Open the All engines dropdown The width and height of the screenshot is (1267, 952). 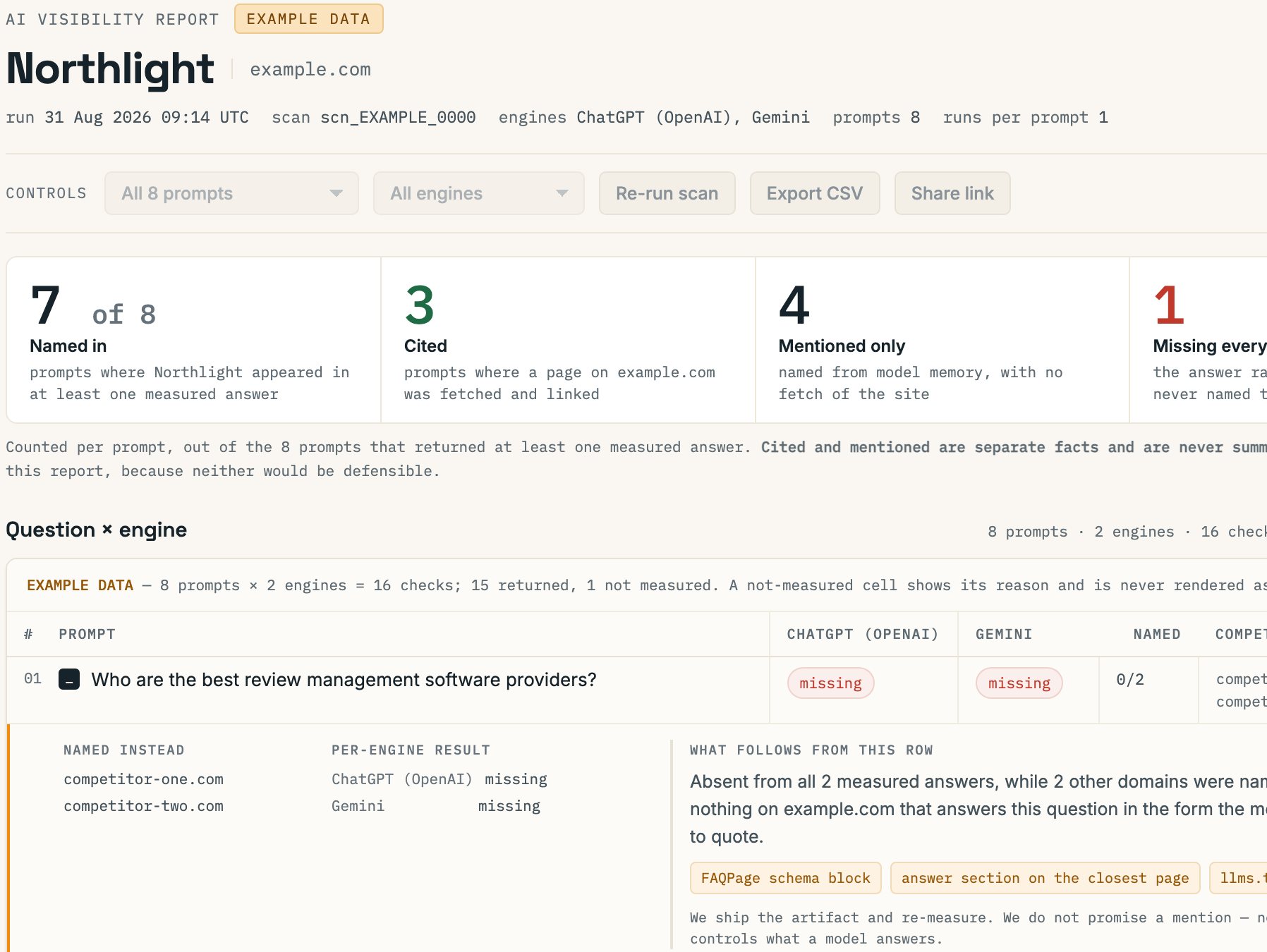coord(478,193)
